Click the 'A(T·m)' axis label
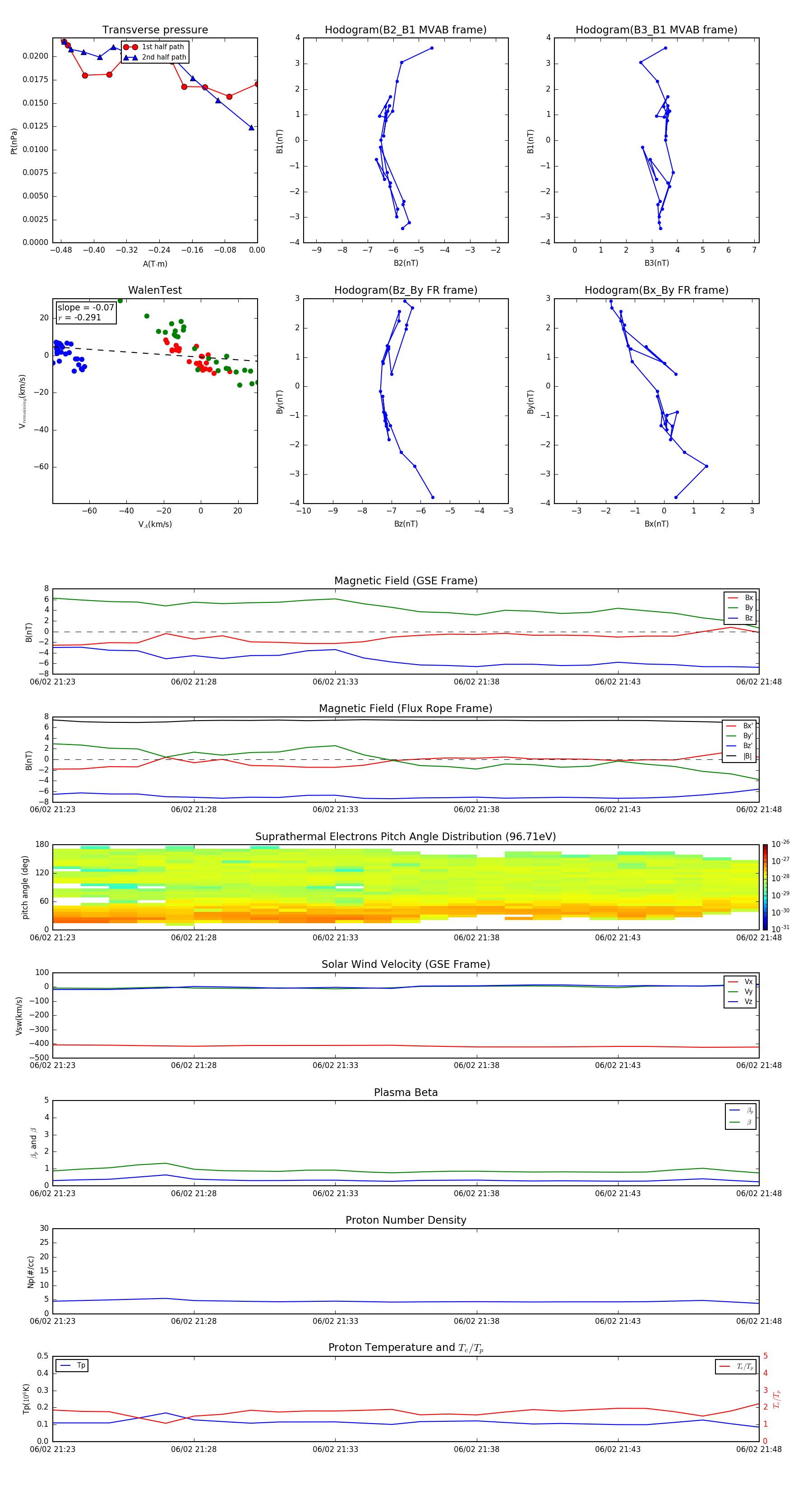 (155, 264)
